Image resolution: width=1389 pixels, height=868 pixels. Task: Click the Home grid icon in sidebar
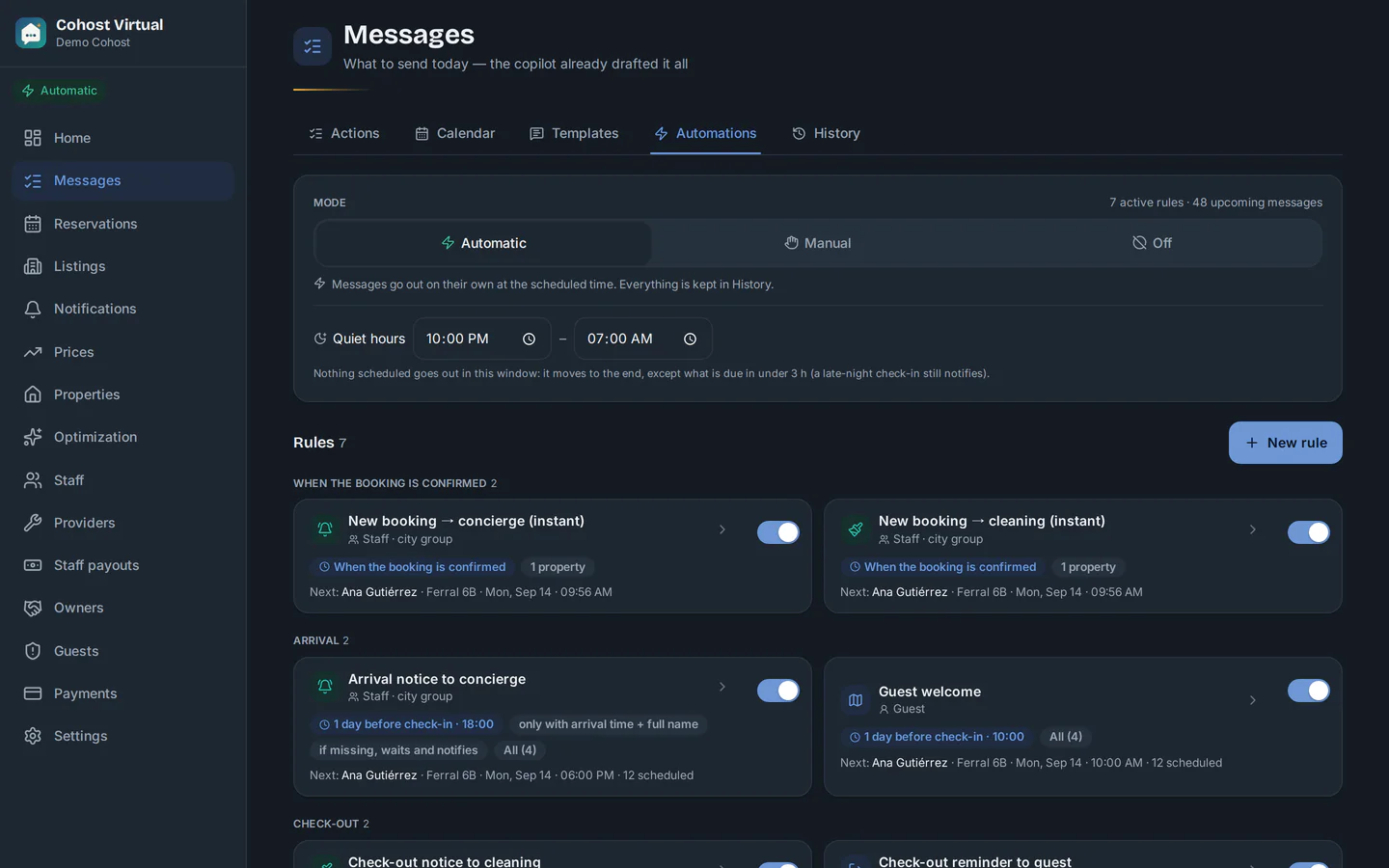pos(33,138)
